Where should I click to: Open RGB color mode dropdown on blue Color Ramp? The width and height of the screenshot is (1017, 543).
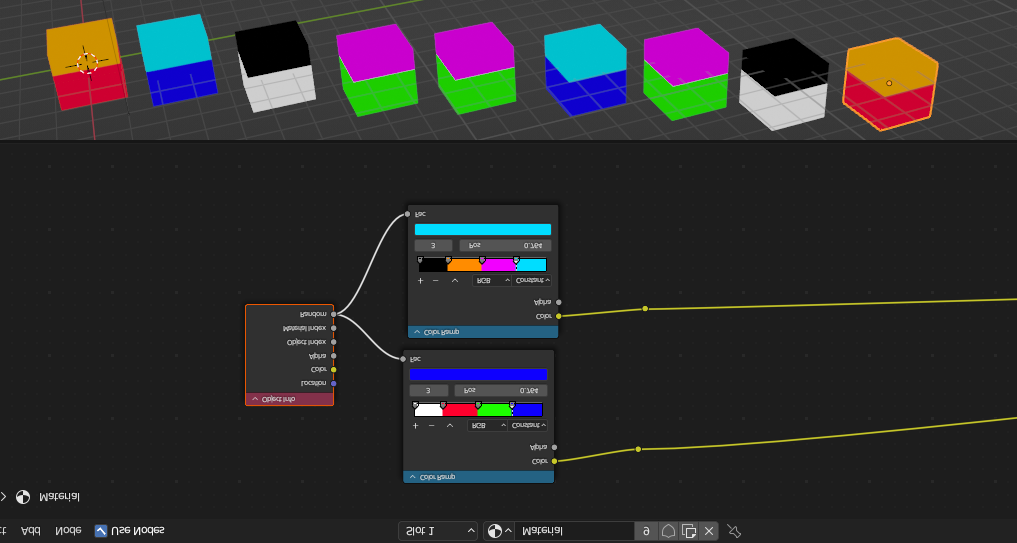pos(487,426)
